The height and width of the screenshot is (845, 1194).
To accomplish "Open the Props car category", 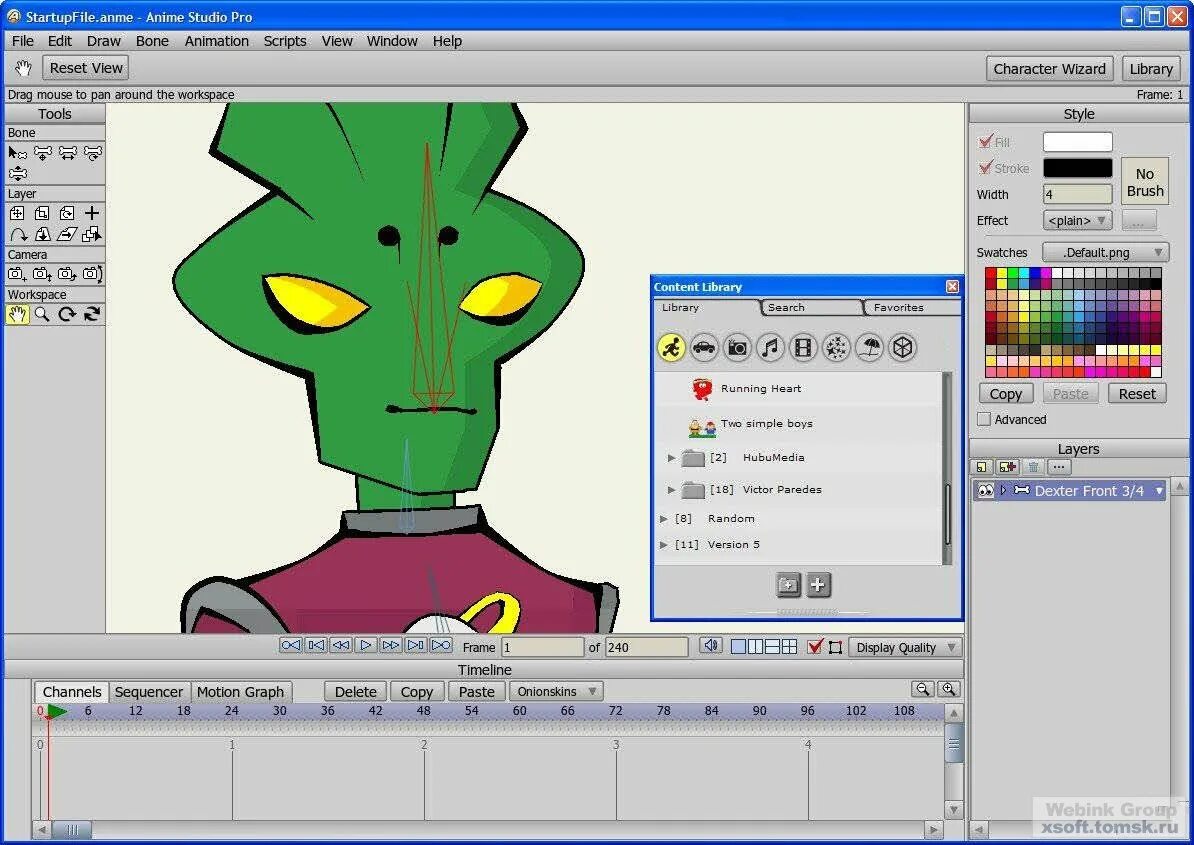I will (x=704, y=348).
